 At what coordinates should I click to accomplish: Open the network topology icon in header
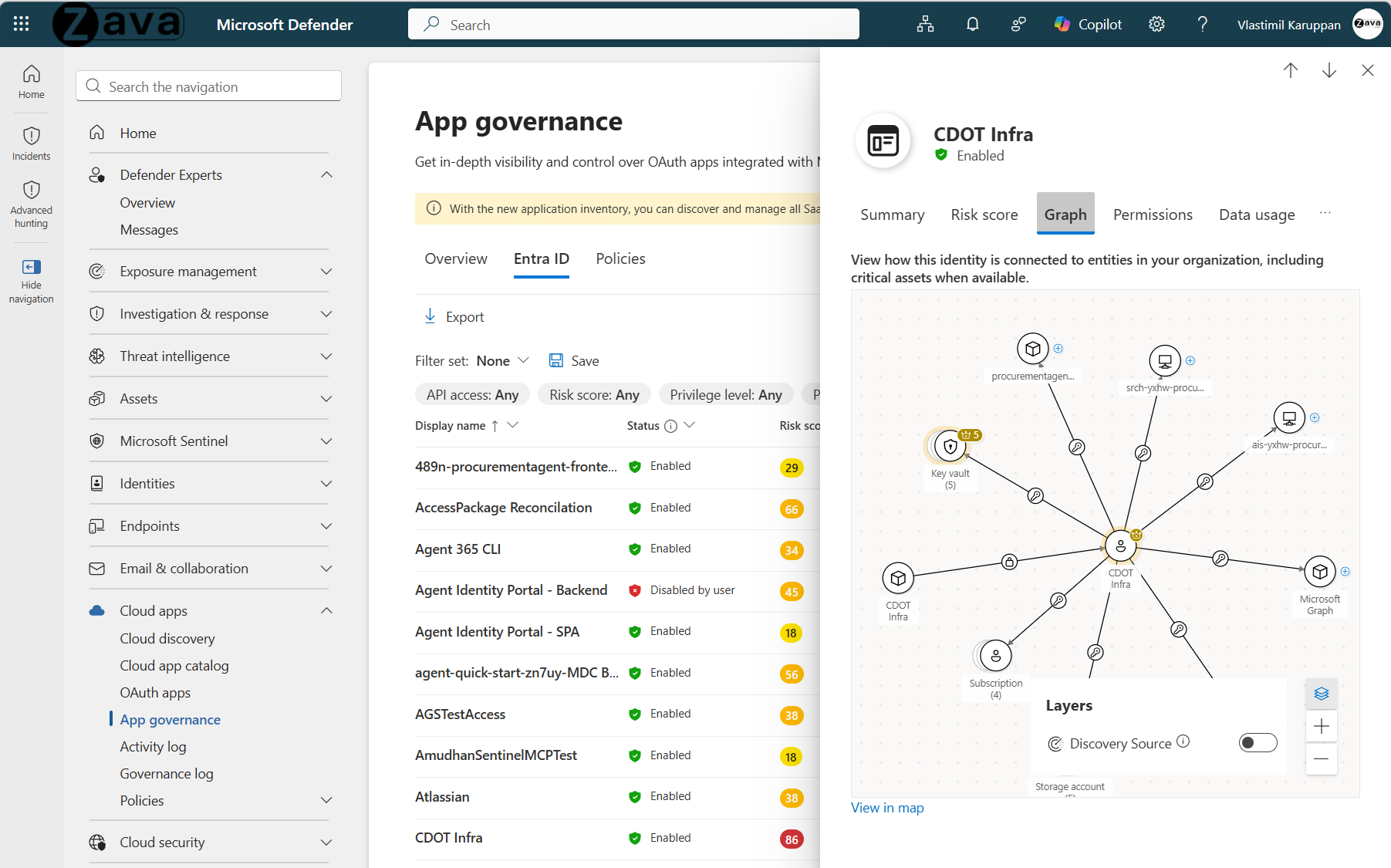pyautogui.click(x=925, y=25)
